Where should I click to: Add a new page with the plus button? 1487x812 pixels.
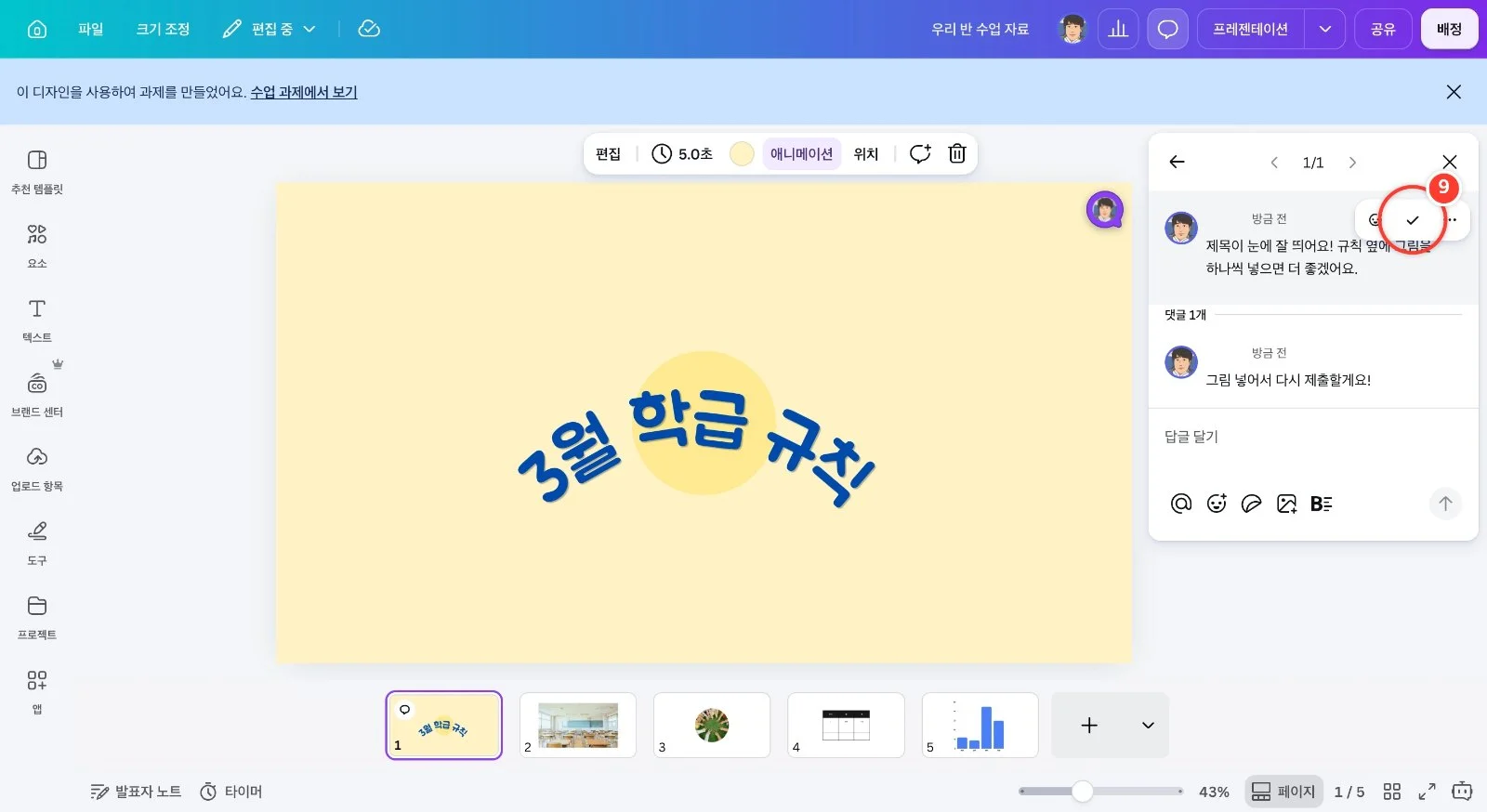(1089, 726)
